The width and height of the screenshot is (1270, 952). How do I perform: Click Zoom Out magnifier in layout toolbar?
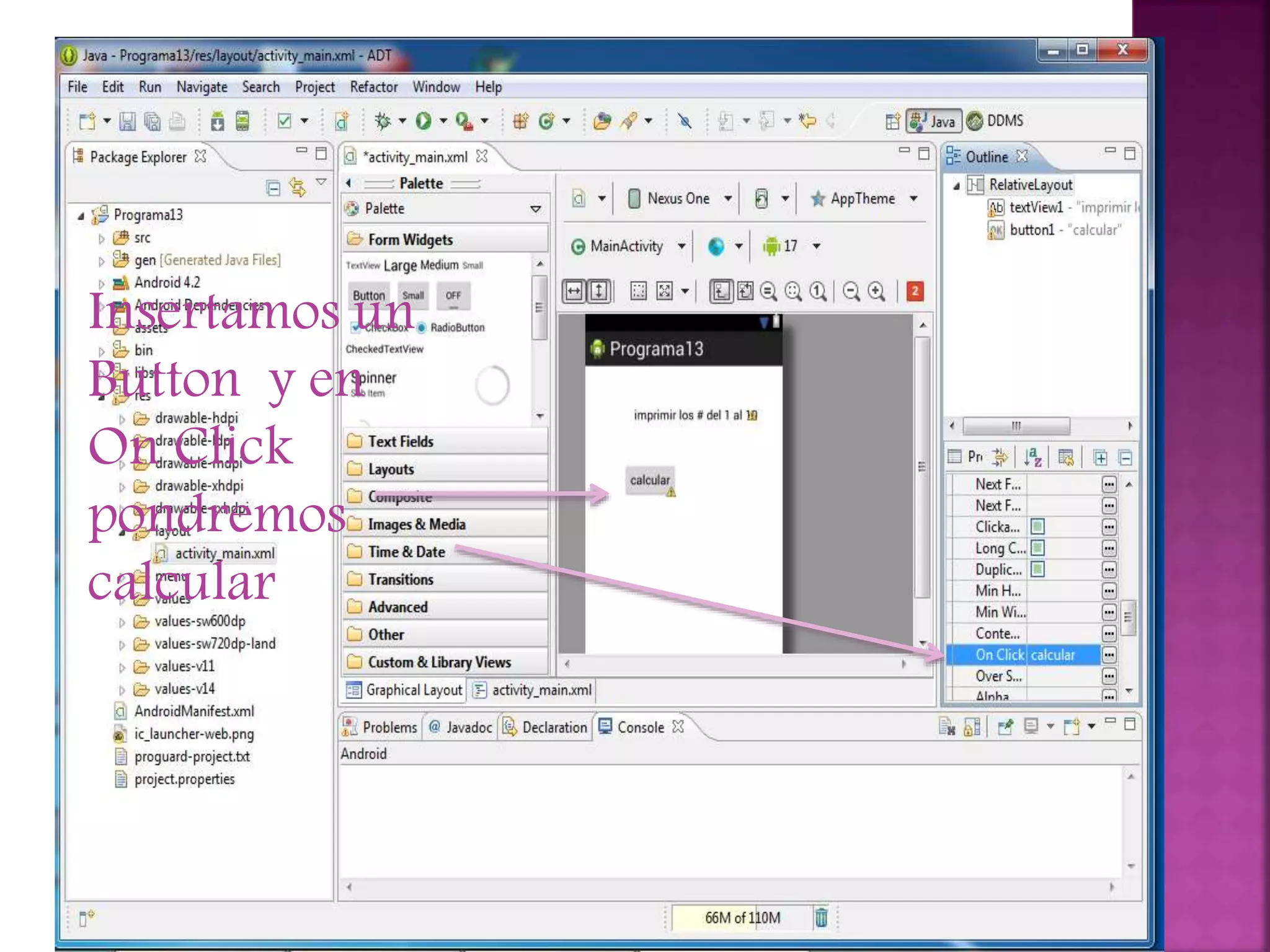(x=851, y=291)
